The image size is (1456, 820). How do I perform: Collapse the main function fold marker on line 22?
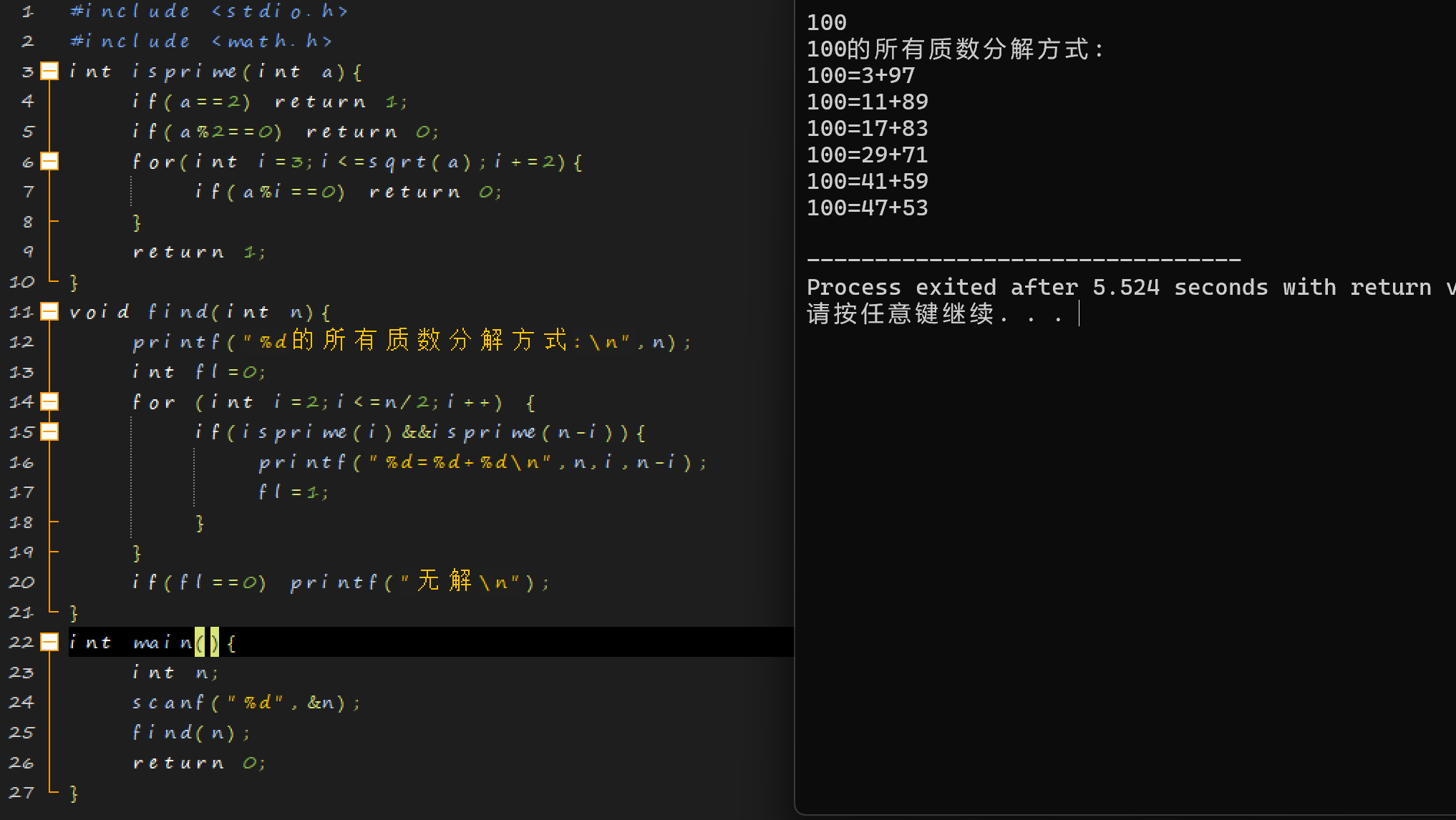[49, 642]
